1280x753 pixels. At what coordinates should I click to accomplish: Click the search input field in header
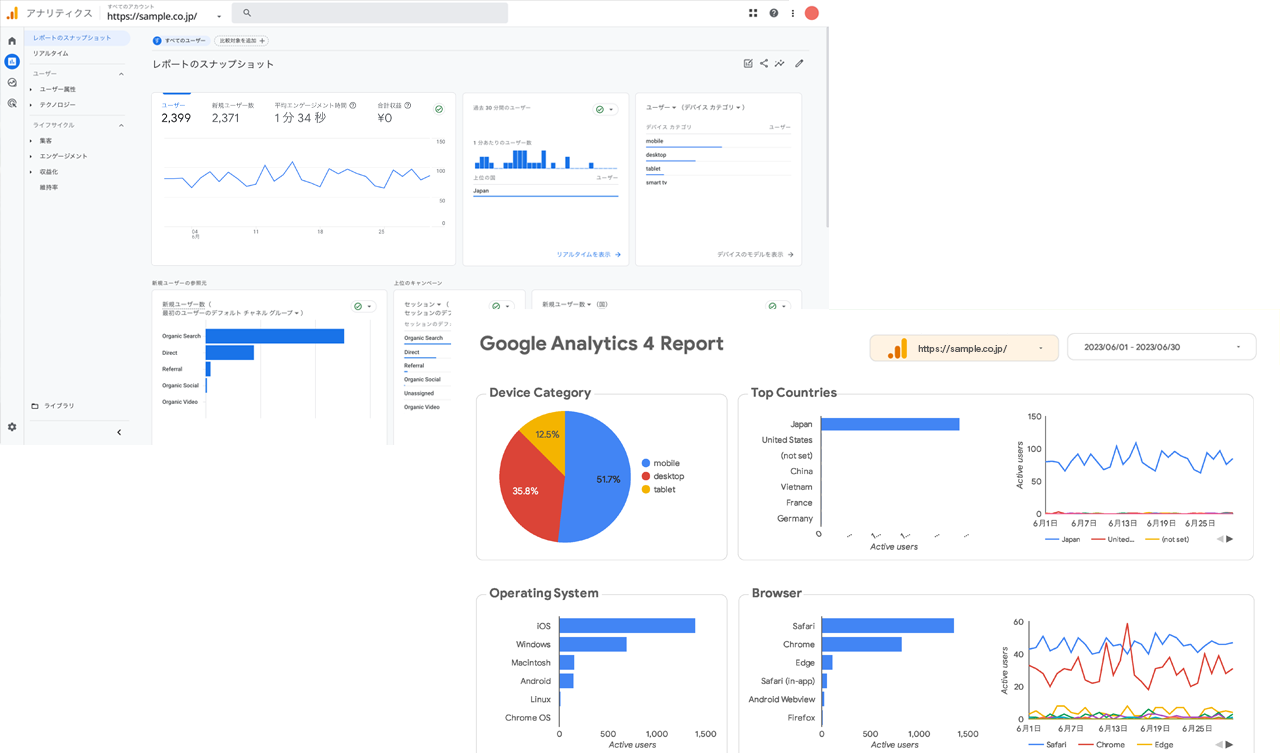(370, 13)
